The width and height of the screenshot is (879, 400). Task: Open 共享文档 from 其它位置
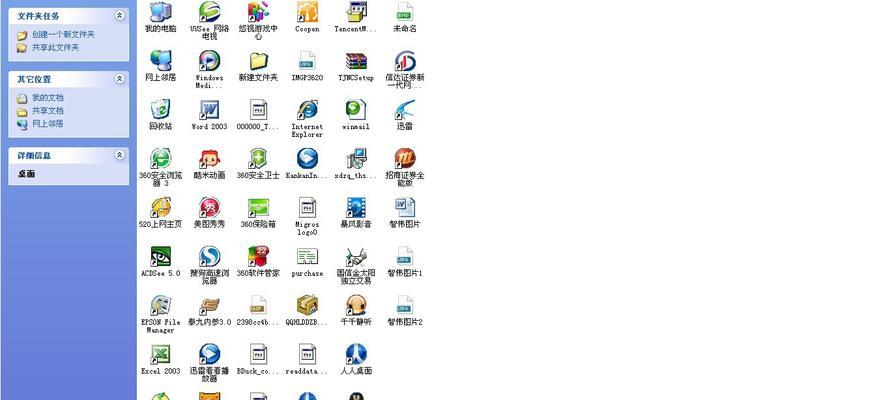[x=48, y=111]
